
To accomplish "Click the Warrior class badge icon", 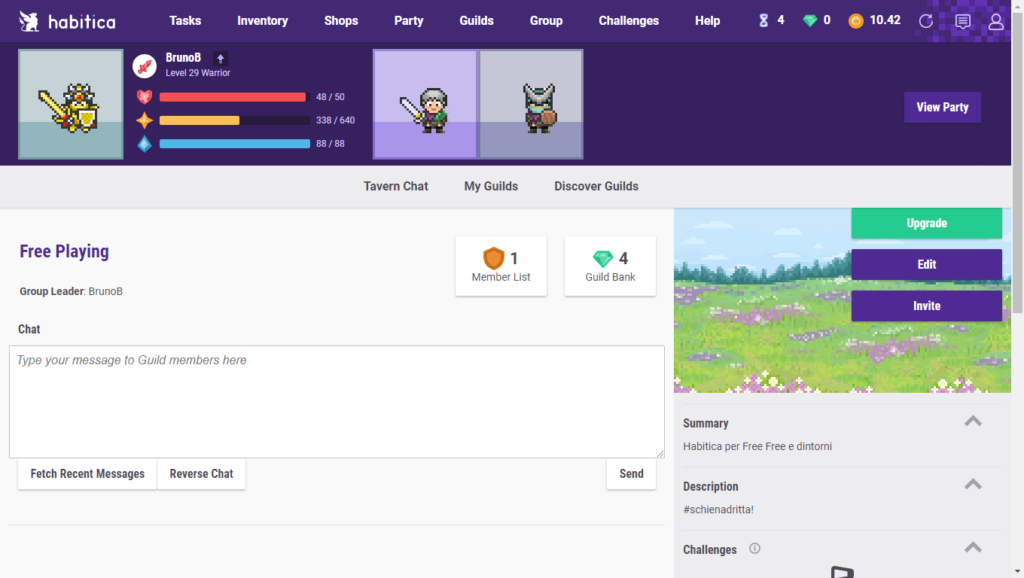I will point(145,66).
